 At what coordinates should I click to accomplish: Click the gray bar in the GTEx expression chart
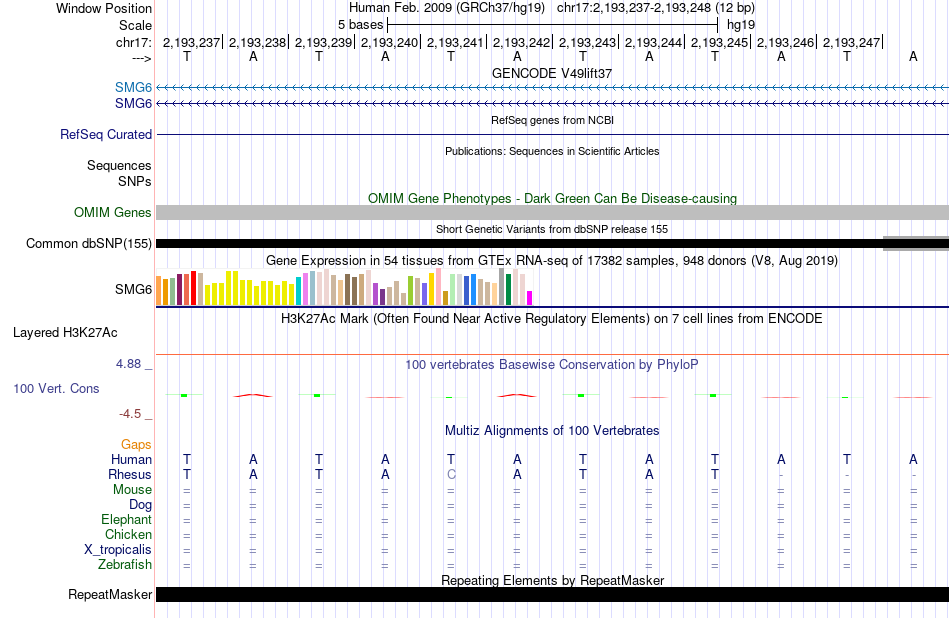[x=502, y=287]
